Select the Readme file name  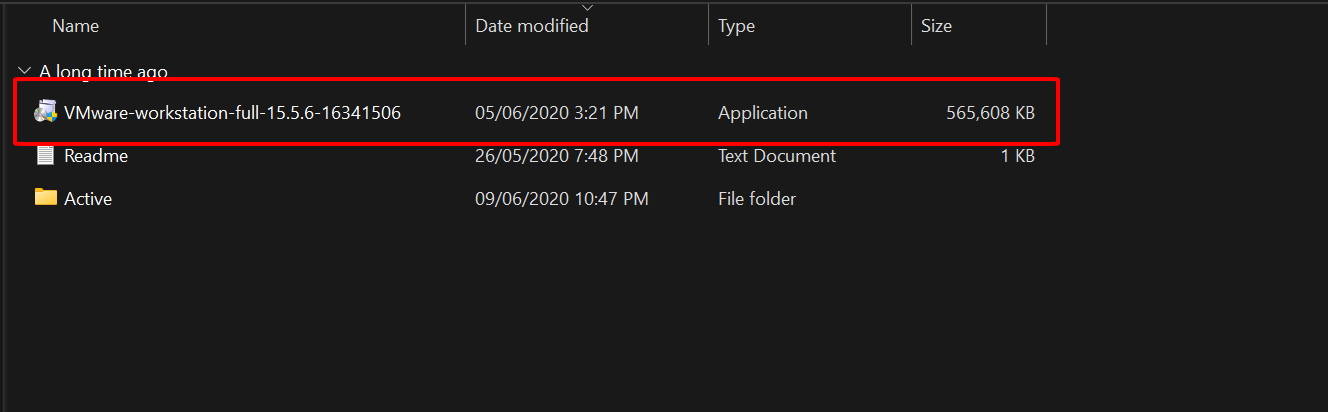click(x=96, y=156)
